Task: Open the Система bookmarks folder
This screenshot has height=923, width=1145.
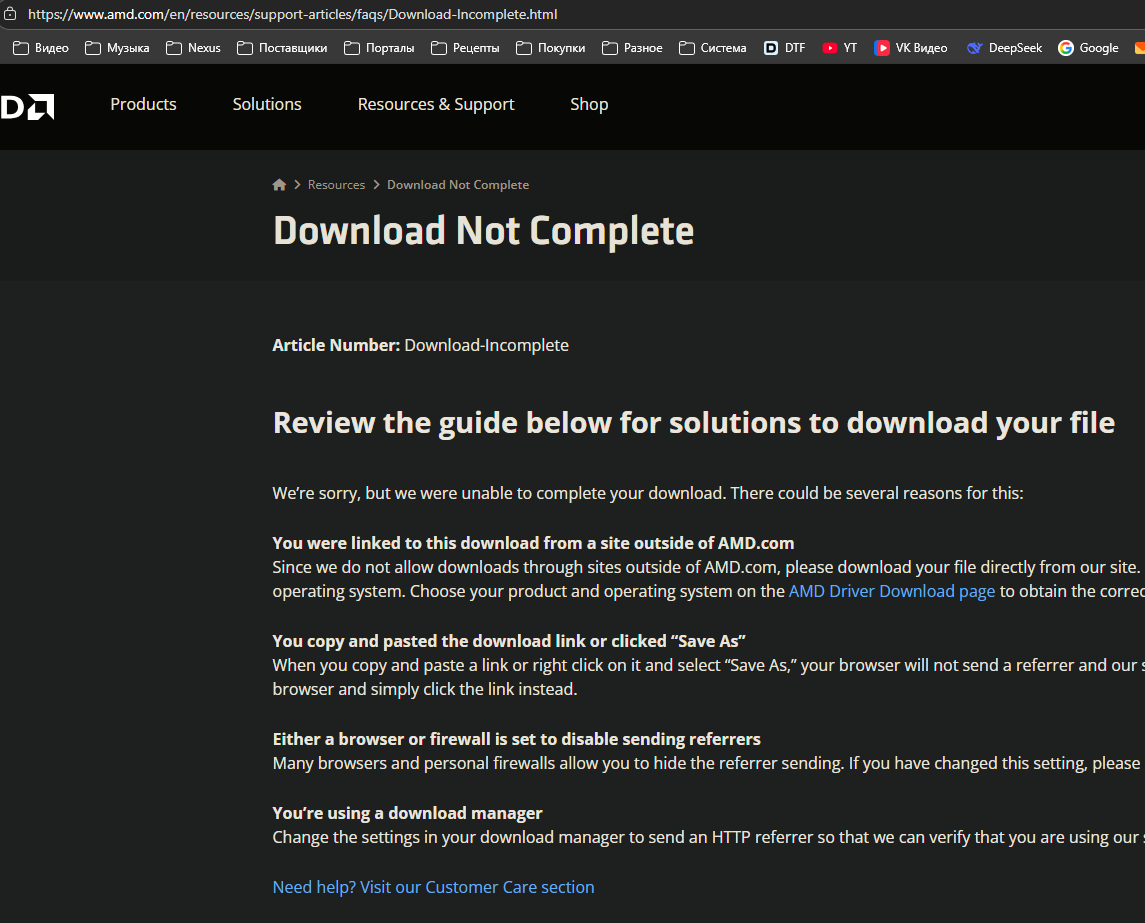Action: coord(713,48)
